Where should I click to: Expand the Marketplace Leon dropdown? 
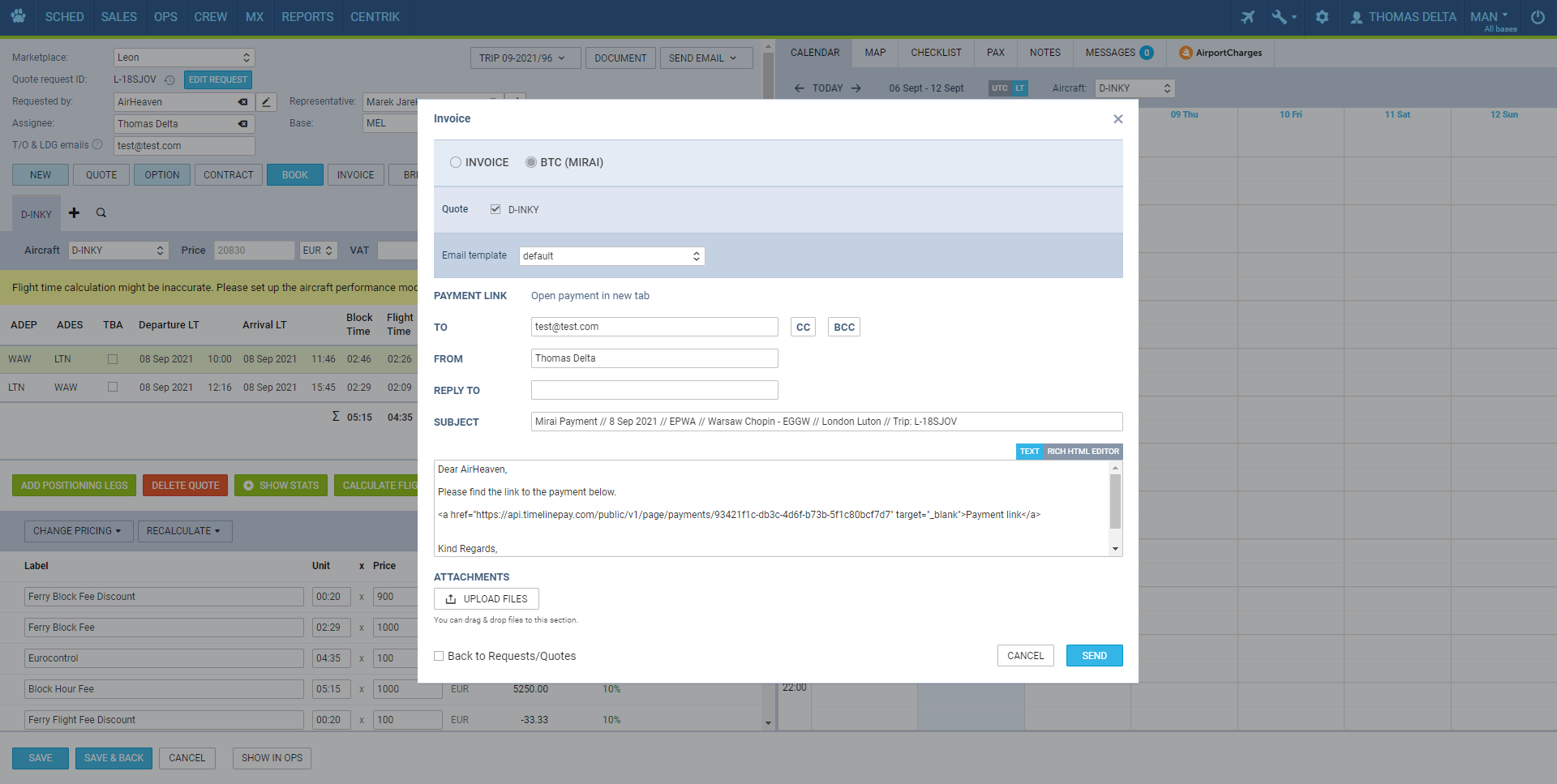coord(184,58)
